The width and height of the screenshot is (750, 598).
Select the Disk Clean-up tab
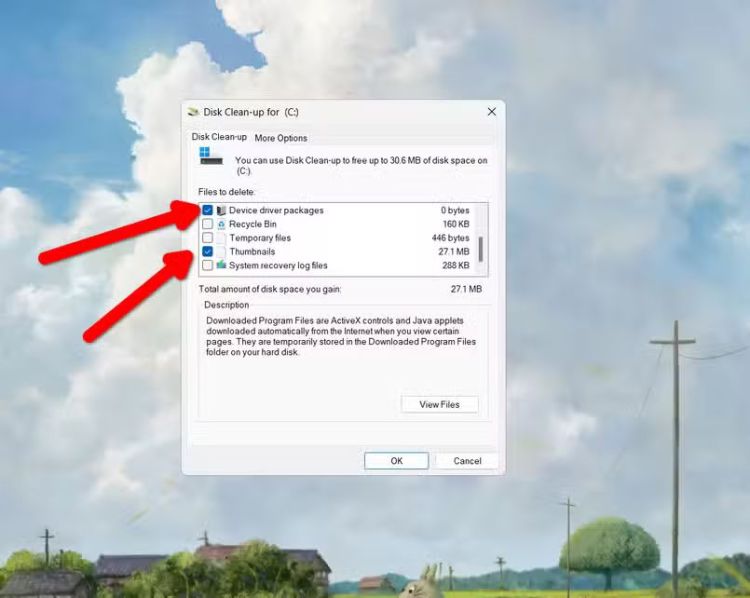(219, 137)
